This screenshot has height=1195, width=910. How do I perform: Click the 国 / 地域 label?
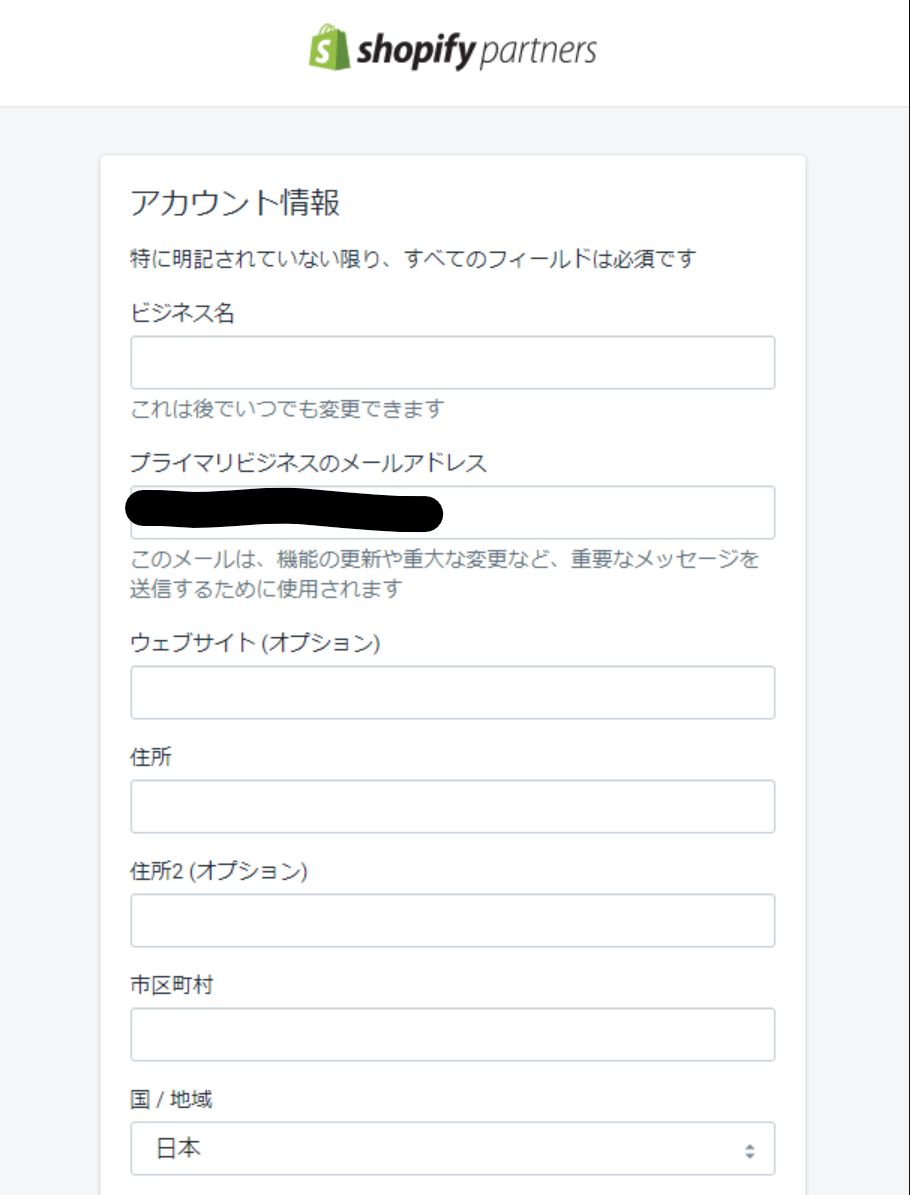point(171,1099)
